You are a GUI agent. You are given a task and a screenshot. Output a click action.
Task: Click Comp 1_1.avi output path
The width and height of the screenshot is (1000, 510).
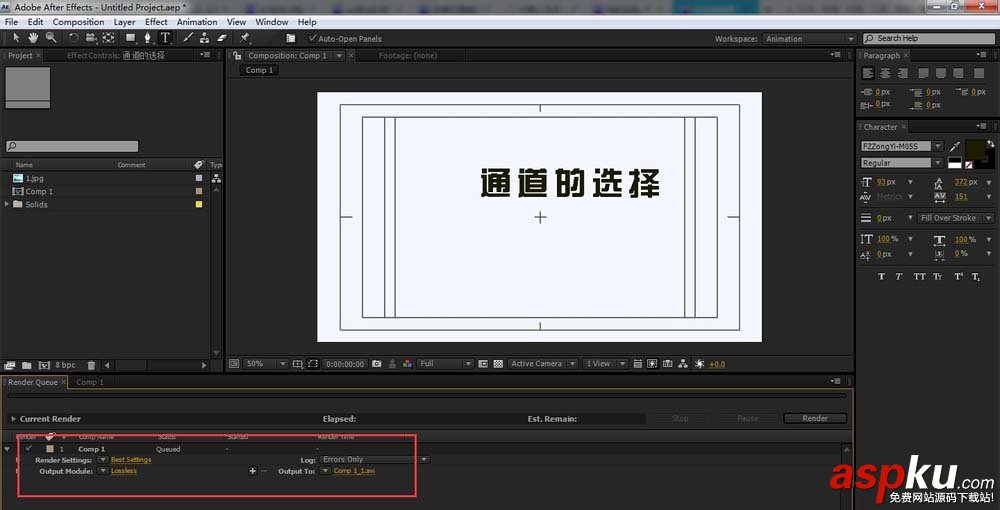[x=354, y=470]
